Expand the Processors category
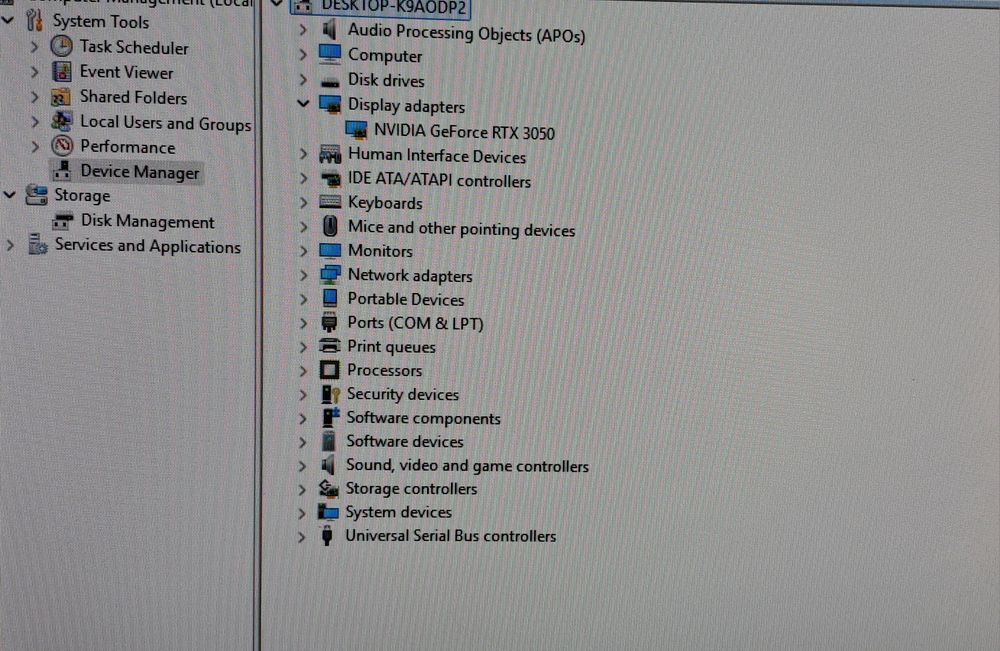 point(303,370)
